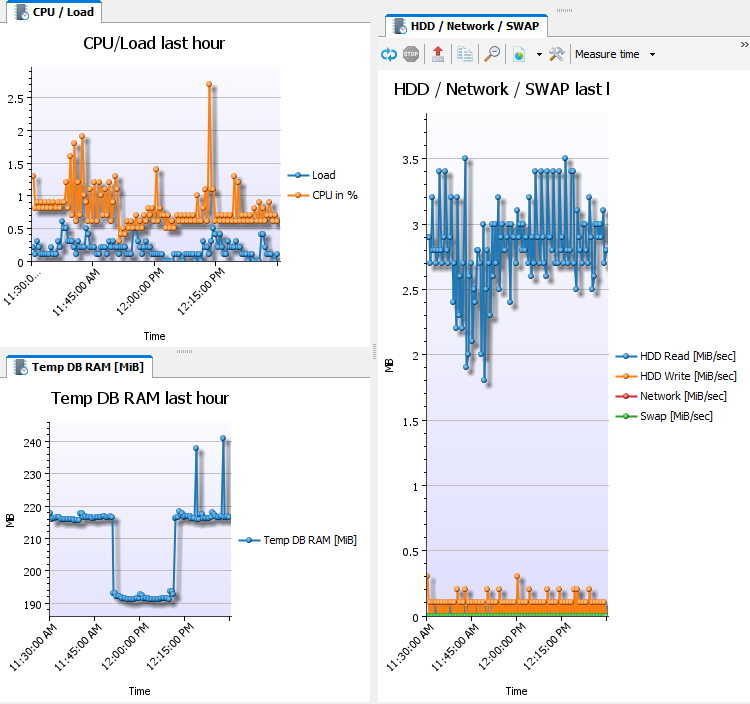Click the export icon with red arrow
750x704 pixels.
coord(438,54)
